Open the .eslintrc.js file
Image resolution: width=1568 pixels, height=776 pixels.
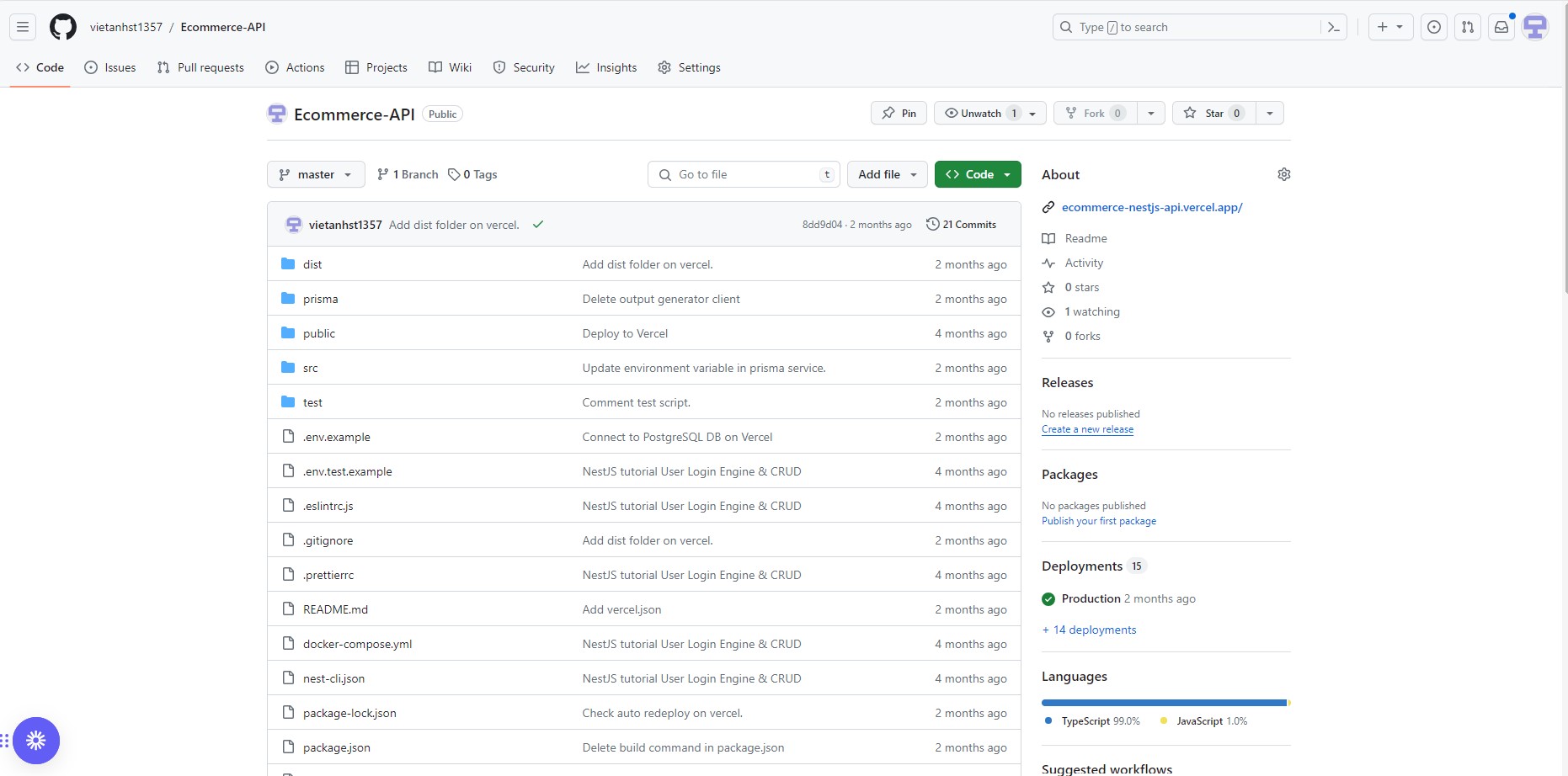tap(328, 506)
